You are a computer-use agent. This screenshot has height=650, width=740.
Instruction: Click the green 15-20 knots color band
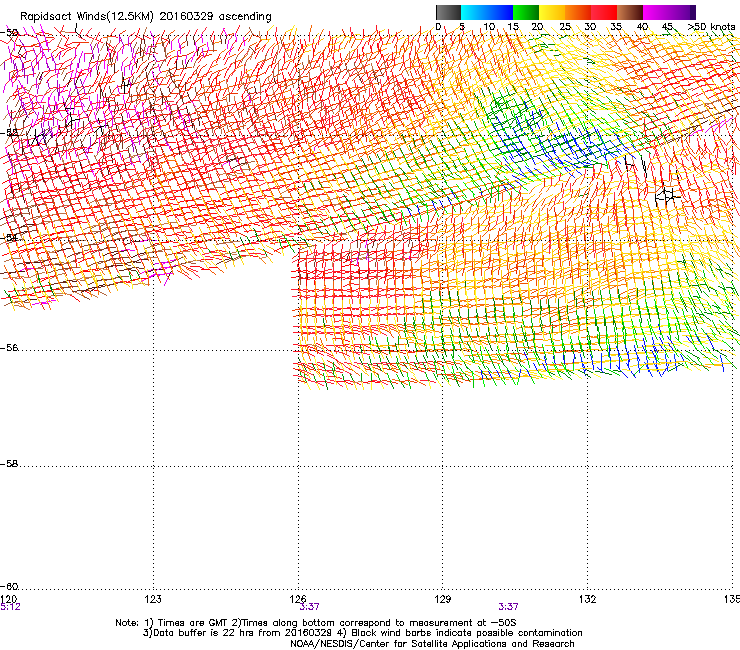pos(526,12)
